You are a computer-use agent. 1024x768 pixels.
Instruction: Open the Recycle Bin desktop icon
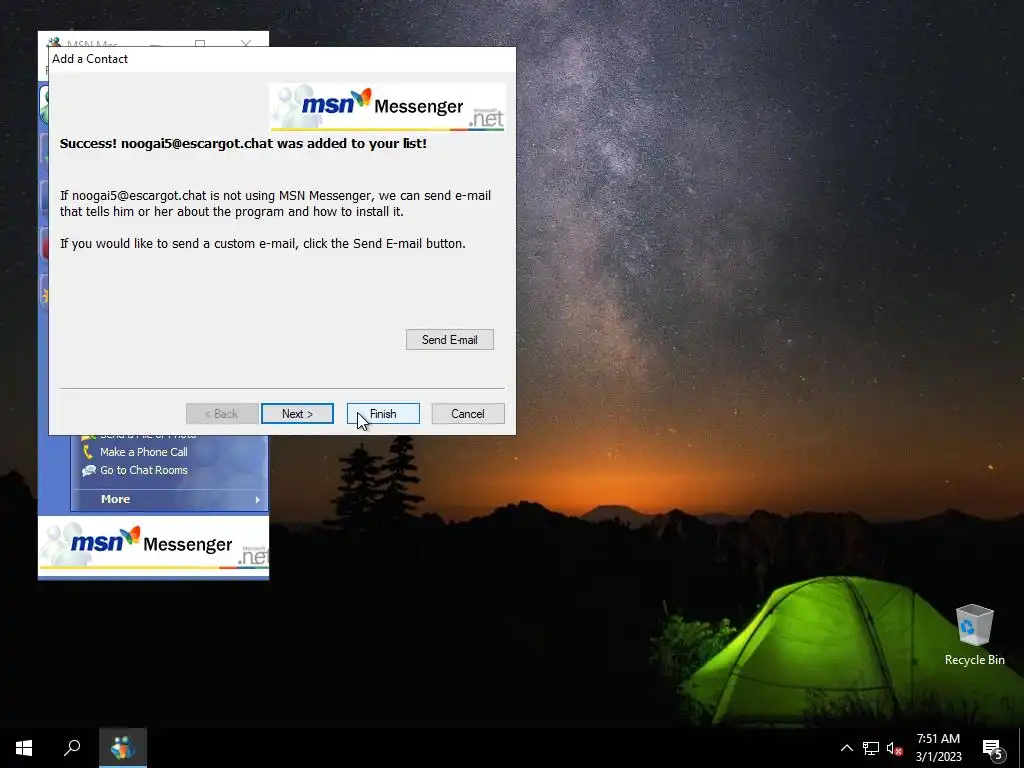974,635
